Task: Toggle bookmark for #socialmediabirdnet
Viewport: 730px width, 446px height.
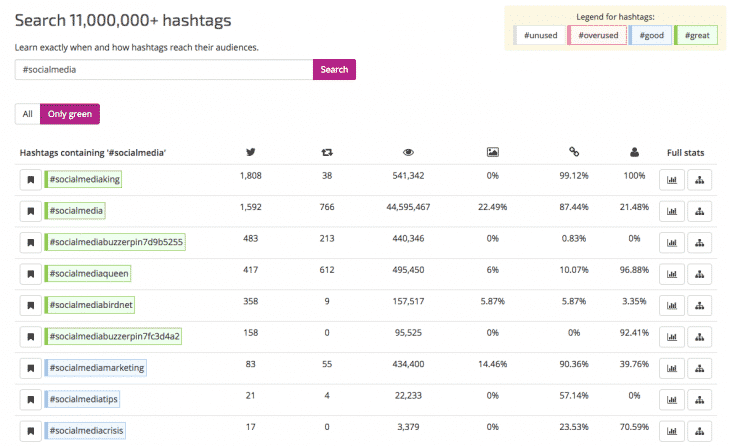Action: [30, 305]
